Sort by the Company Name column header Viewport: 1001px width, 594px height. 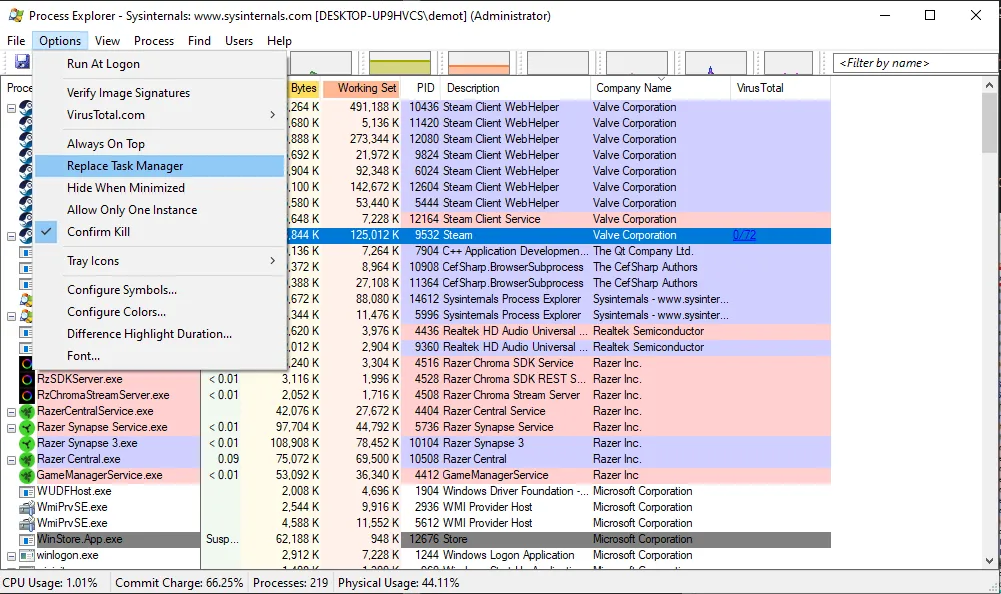pos(660,88)
